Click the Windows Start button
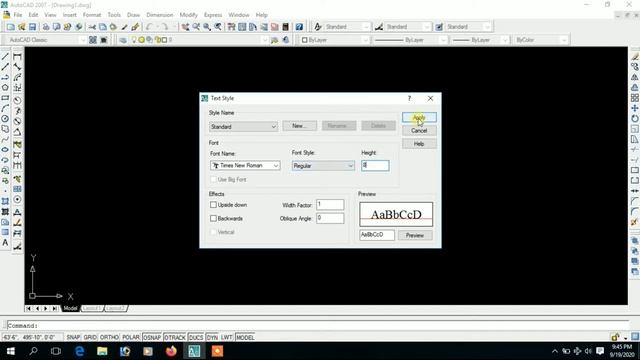640x360 pixels. click(x=11, y=351)
